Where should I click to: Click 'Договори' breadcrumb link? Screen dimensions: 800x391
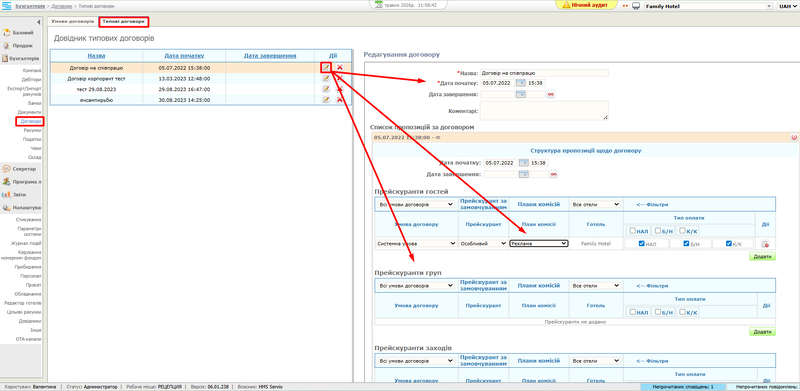point(63,6)
